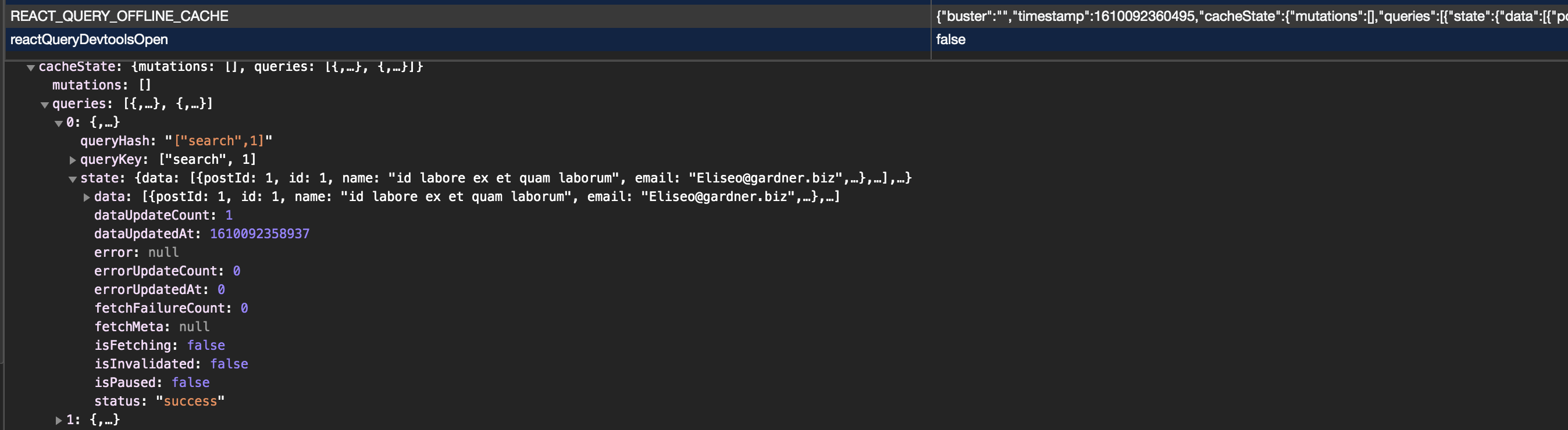Select the isPaused false property
1568x430 pixels.
tap(190, 382)
